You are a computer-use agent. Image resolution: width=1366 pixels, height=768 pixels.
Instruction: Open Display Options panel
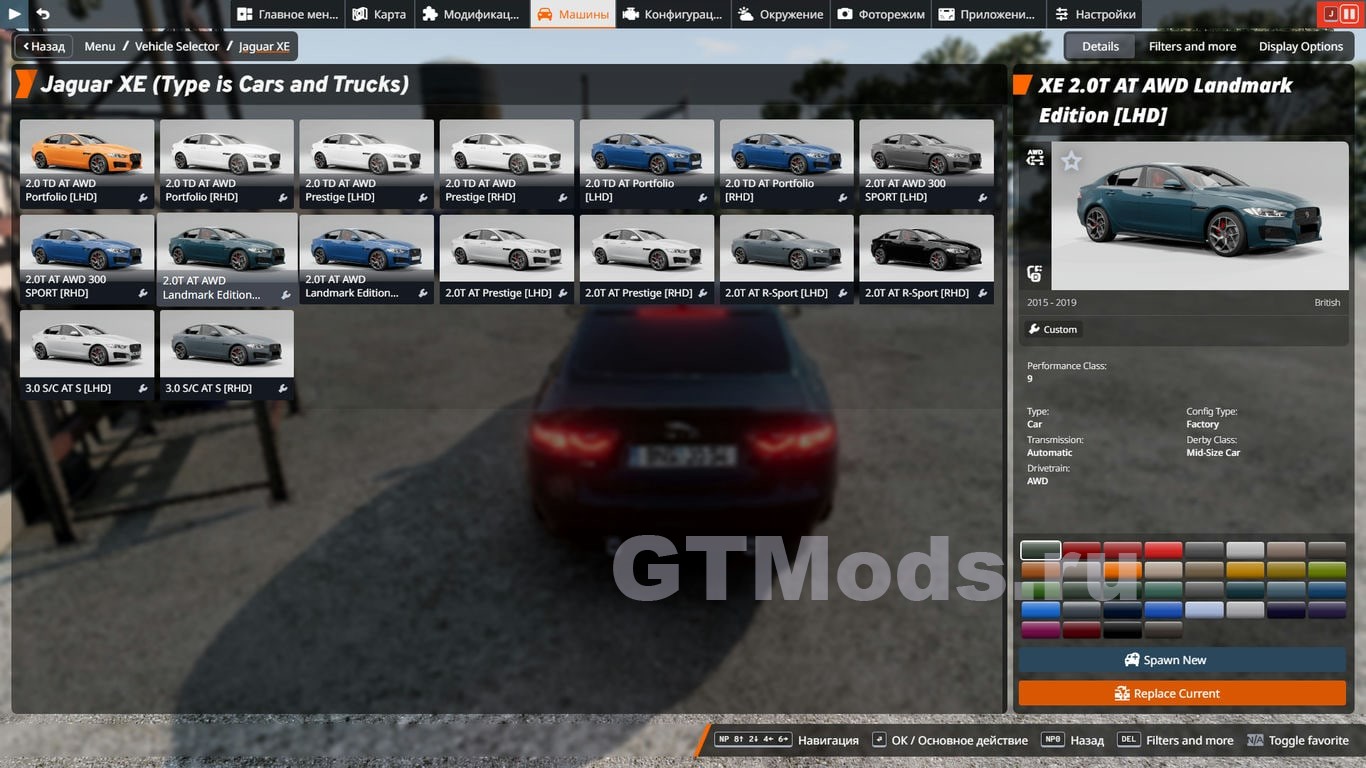coord(1300,46)
